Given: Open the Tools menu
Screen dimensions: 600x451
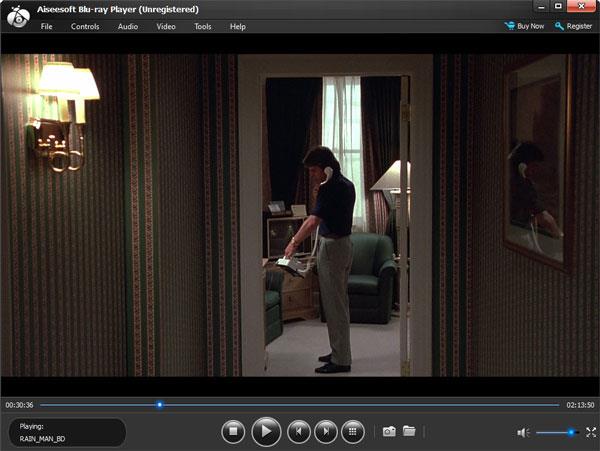Looking at the screenshot, I should (x=202, y=26).
